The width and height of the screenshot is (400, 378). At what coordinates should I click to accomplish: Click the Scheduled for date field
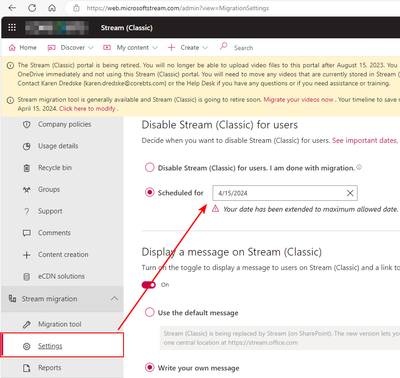(285, 193)
